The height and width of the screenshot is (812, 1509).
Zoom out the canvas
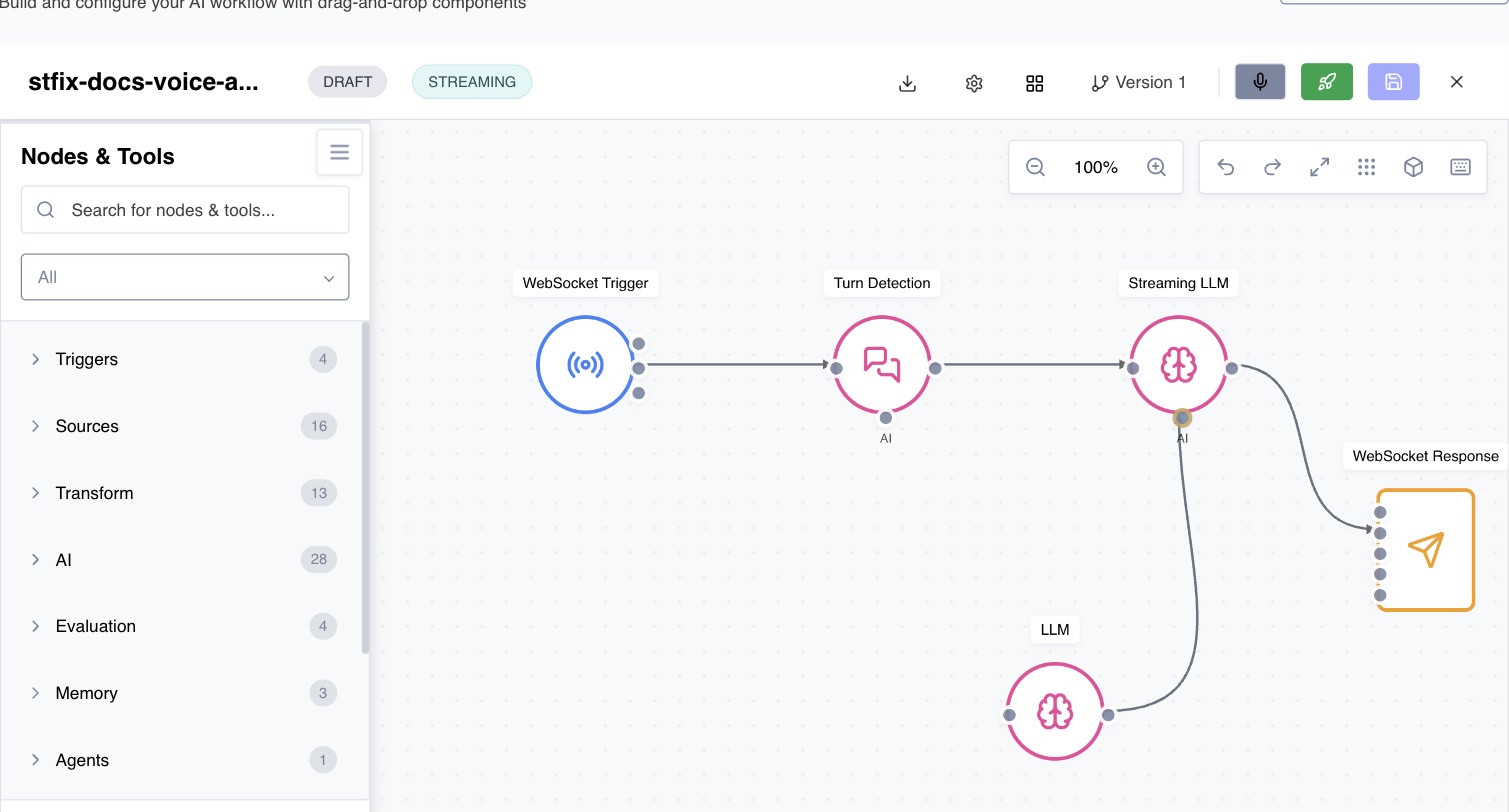(1036, 167)
